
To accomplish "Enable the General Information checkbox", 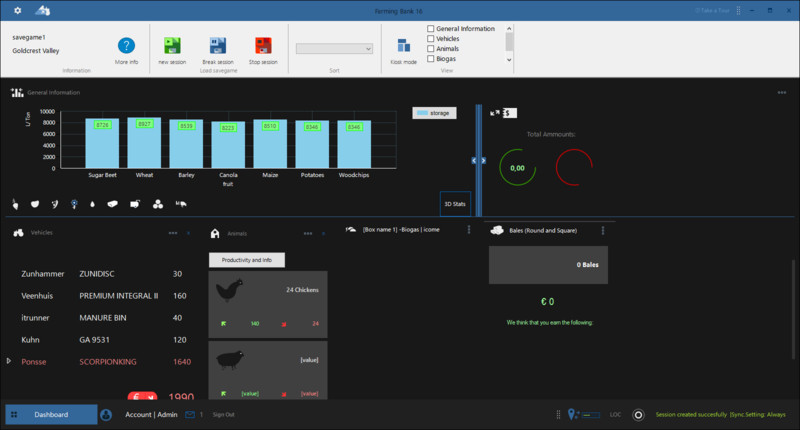I will tap(431, 29).
